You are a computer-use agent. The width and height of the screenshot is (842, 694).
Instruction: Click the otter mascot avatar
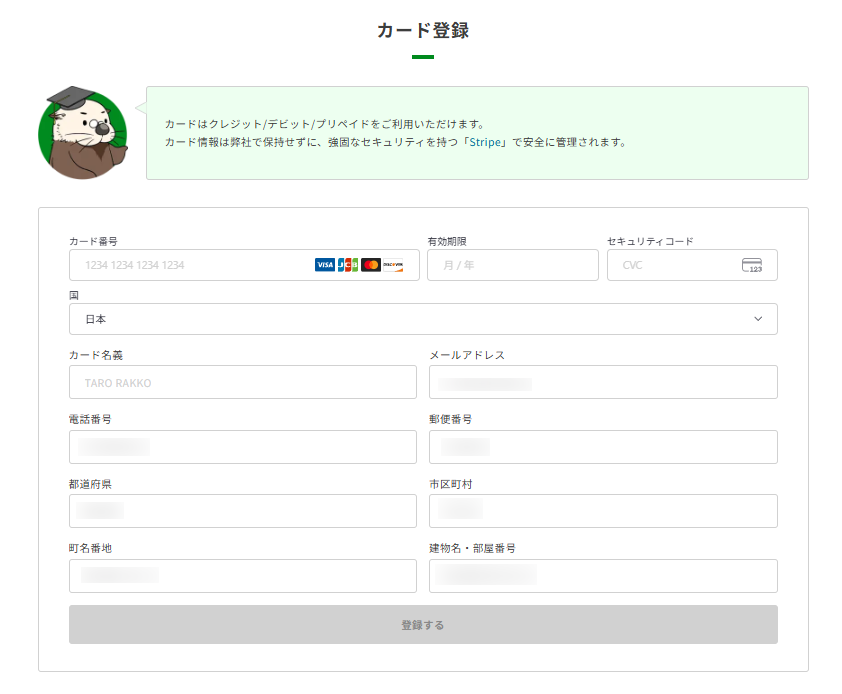pos(83,133)
